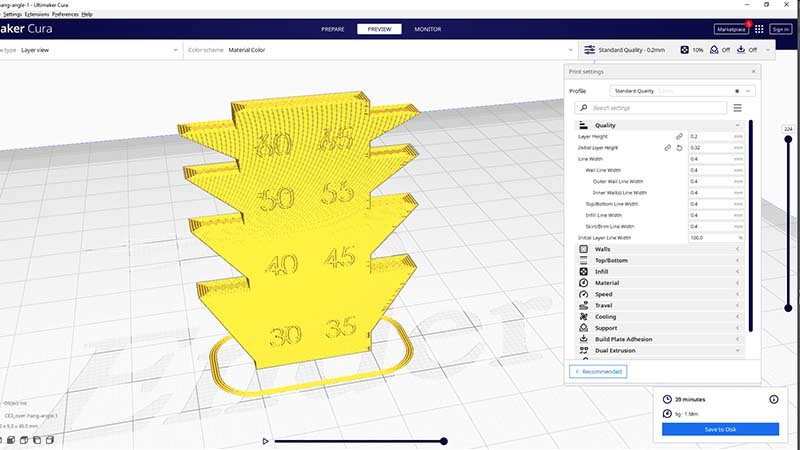Image resolution: width=800 pixels, height=450 pixels.
Task: Expand the Speed settings section
Action: (x=737, y=294)
